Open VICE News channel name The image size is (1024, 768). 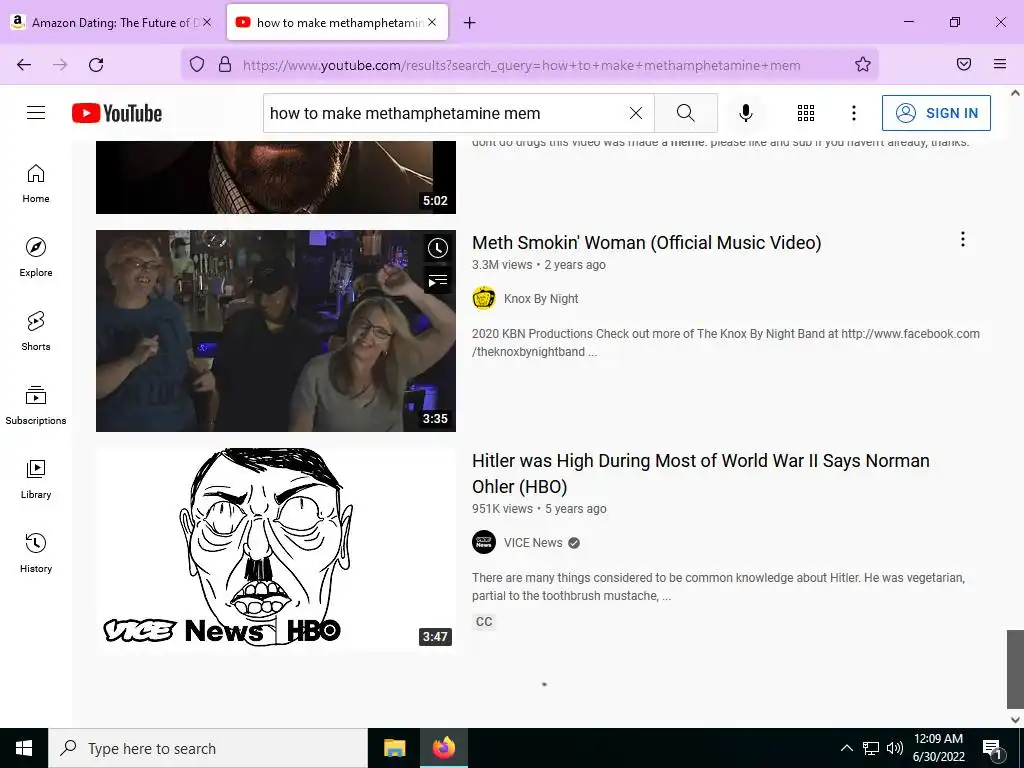coord(533,543)
